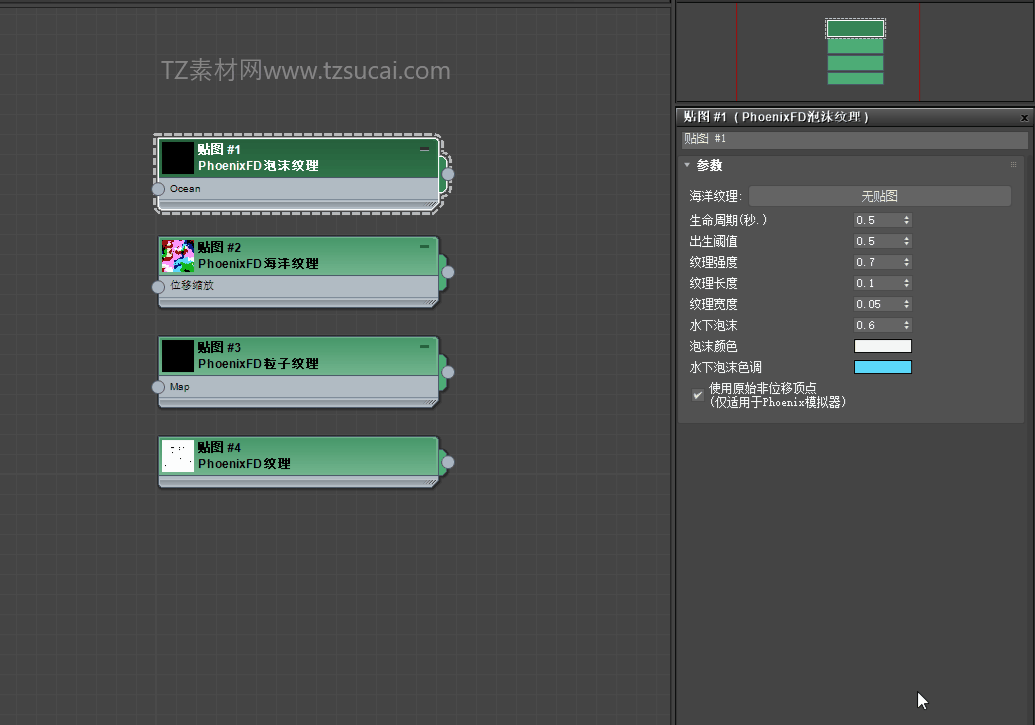Image resolution: width=1035 pixels, height=725 pixels.
Task: Click the output socket of 贴图 #1 node
Action: click(x=448, y=174)
